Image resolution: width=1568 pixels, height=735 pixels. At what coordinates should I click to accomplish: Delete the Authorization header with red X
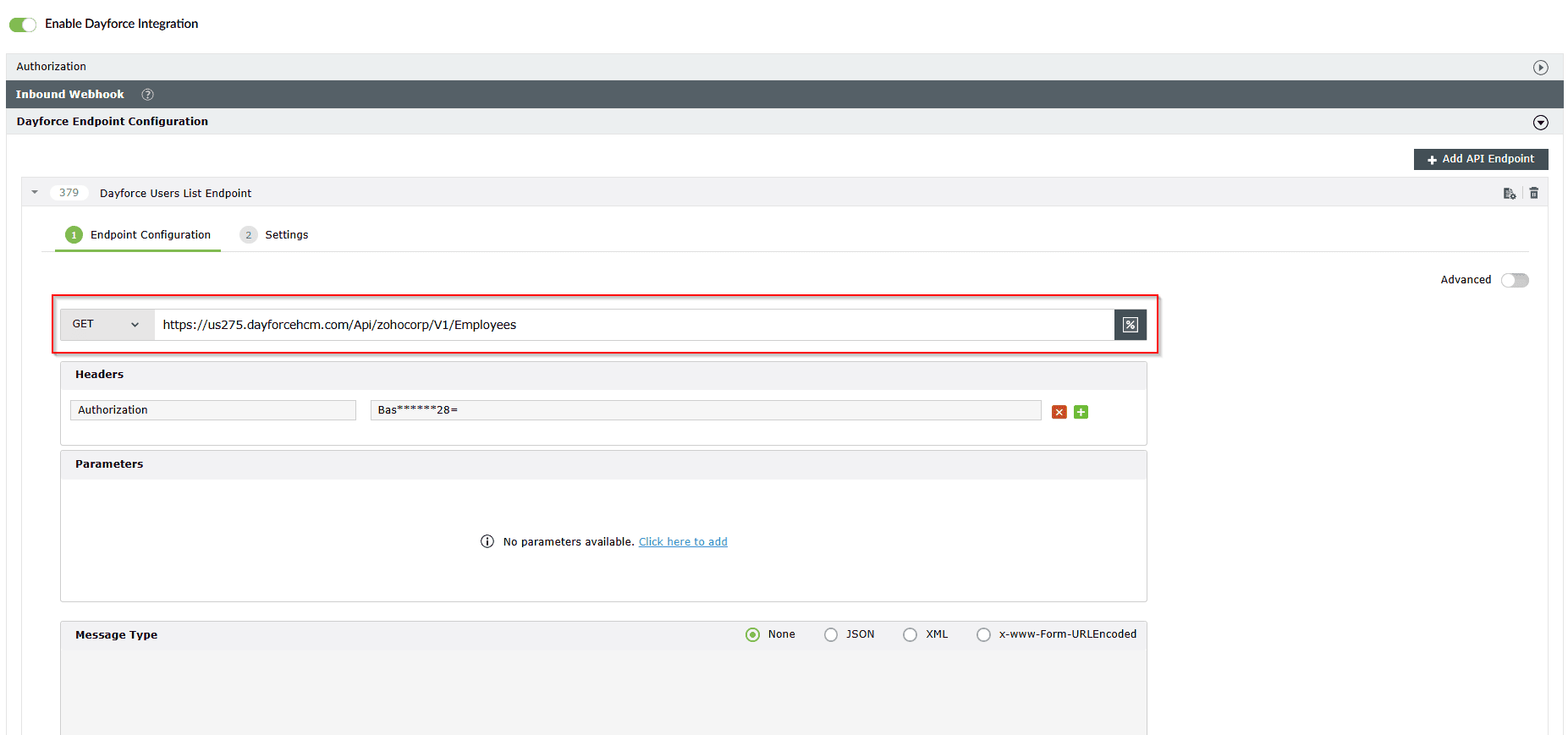[x=1059, y=412]
